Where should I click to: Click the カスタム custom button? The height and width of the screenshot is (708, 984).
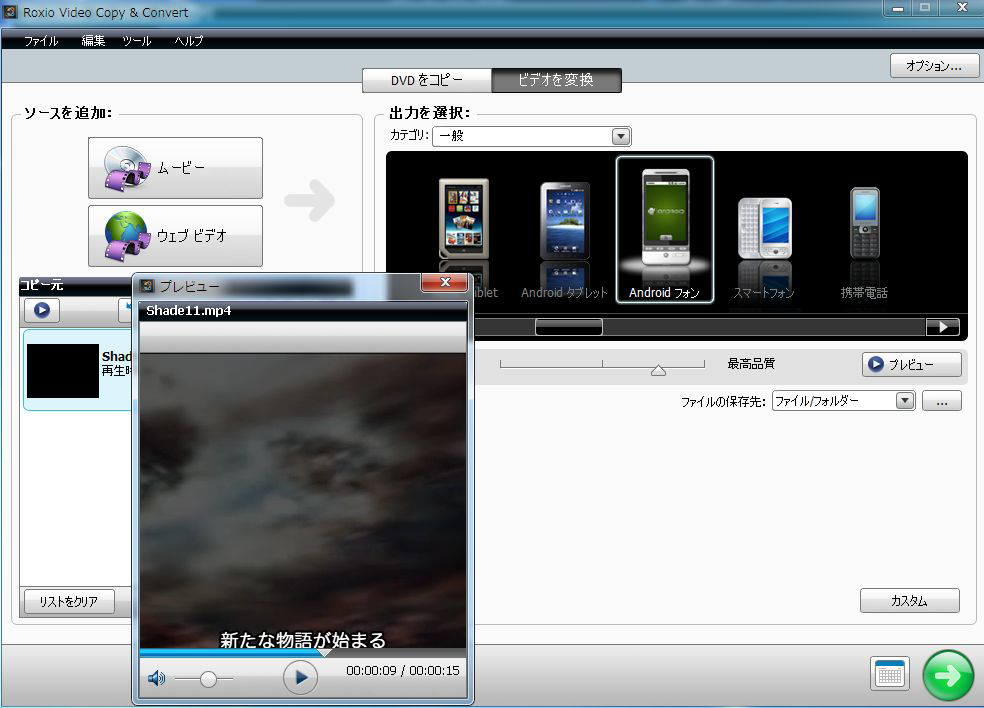[x=909, y=601]
